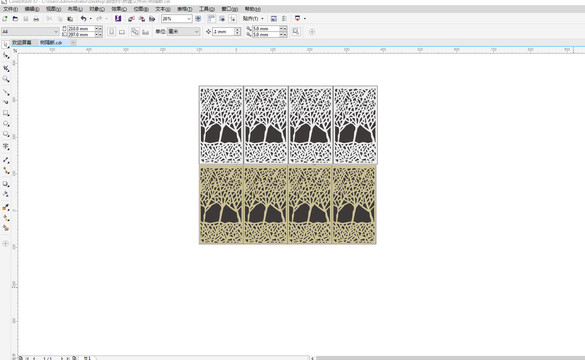The height and width of the screenshot is (360, 585).
Task: Select the Color Eyedropper tool
Action: pos(6,207)
